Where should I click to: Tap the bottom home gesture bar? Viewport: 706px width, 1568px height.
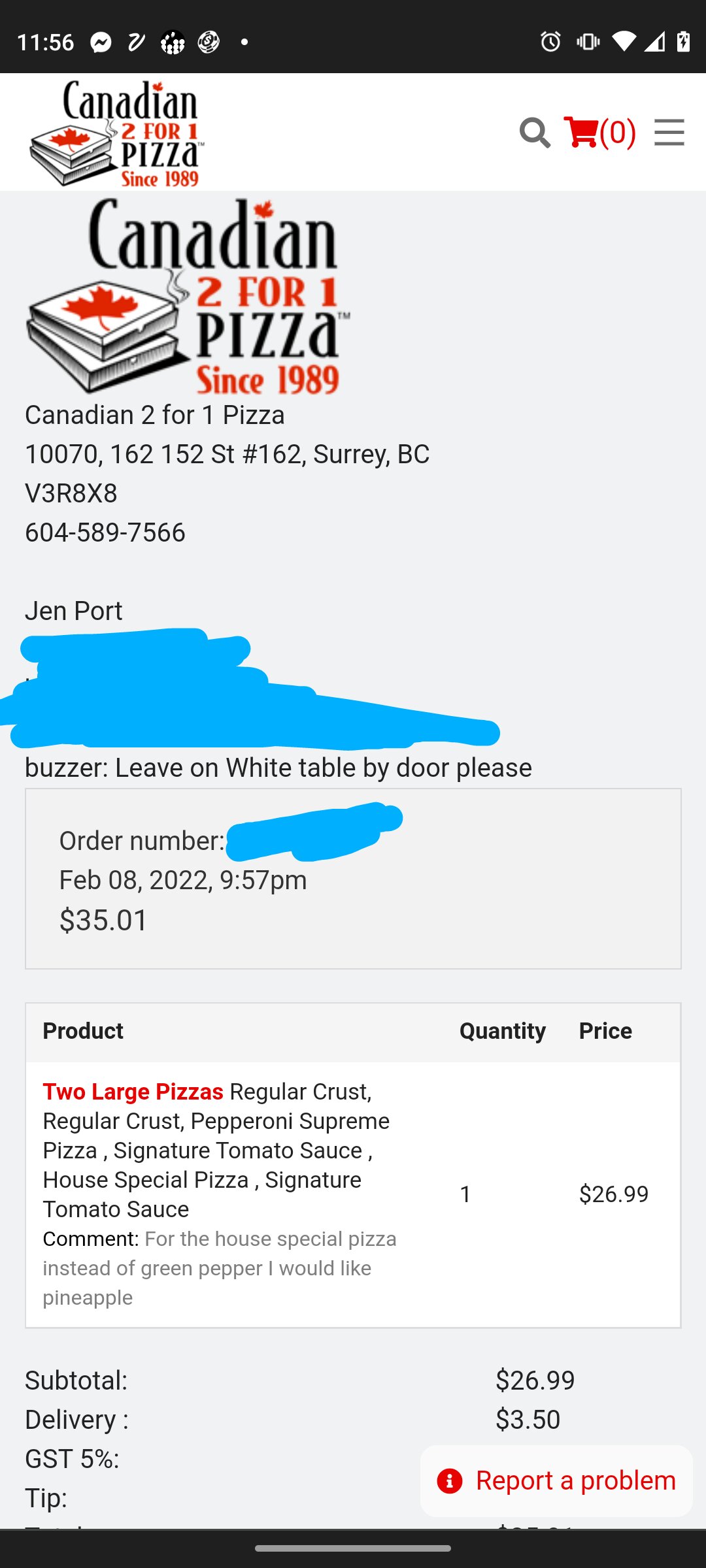[353, 1548]
